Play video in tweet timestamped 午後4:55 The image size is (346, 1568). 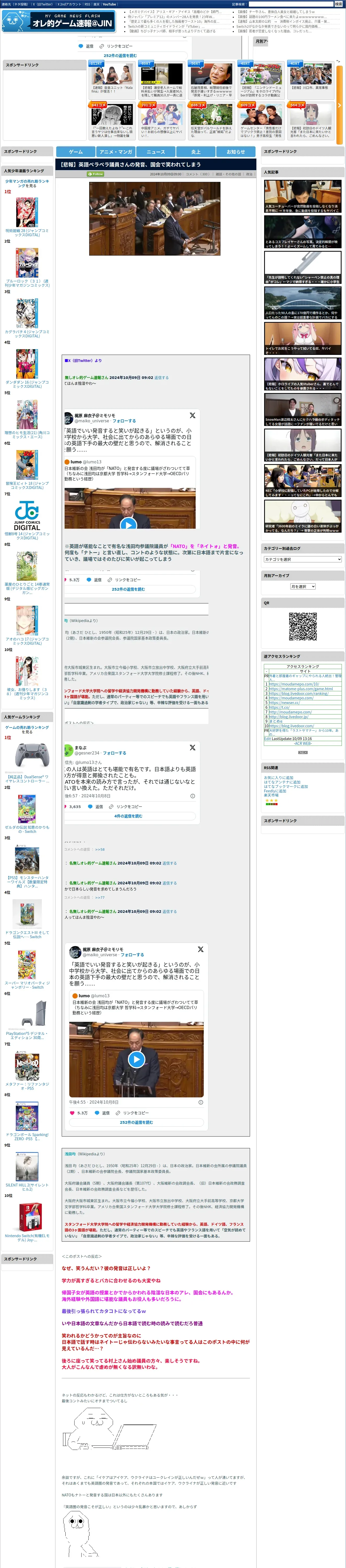coord(137,1059)
